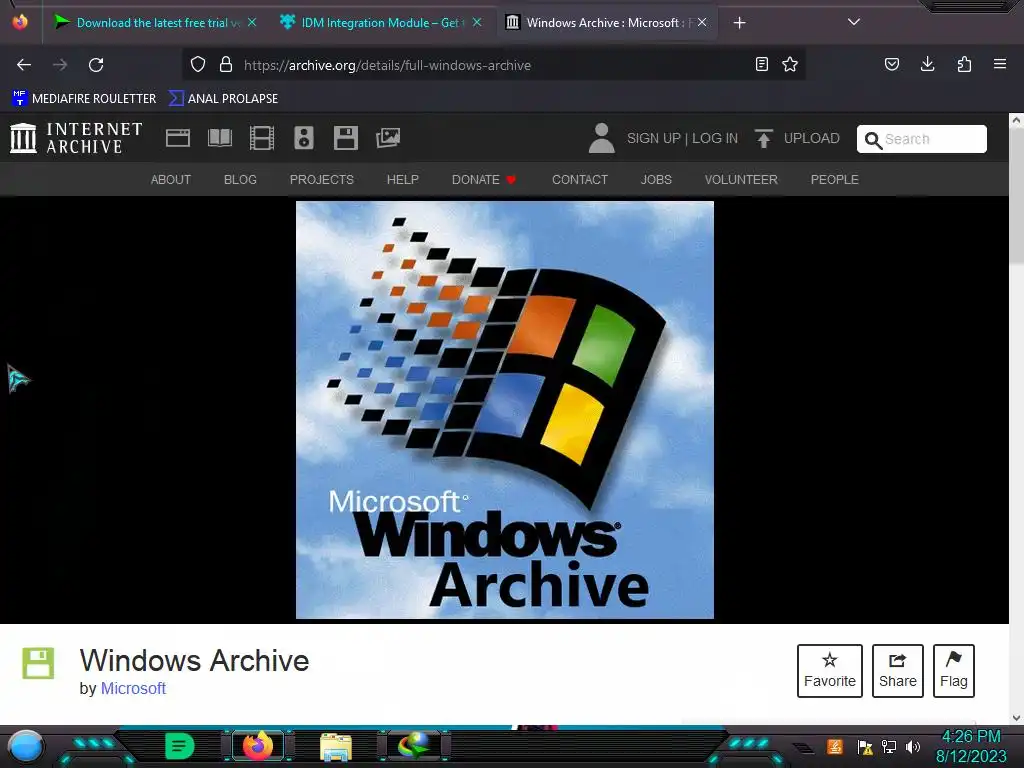Screen dimensions: 1024x768
Task: Reload the page with the refresh icon
Action: (96, 65)
